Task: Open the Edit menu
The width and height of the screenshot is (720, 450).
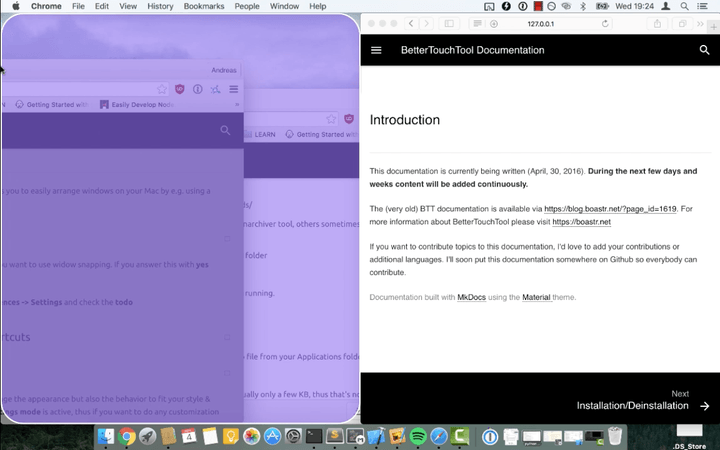Action: click(x=101, y=6)
